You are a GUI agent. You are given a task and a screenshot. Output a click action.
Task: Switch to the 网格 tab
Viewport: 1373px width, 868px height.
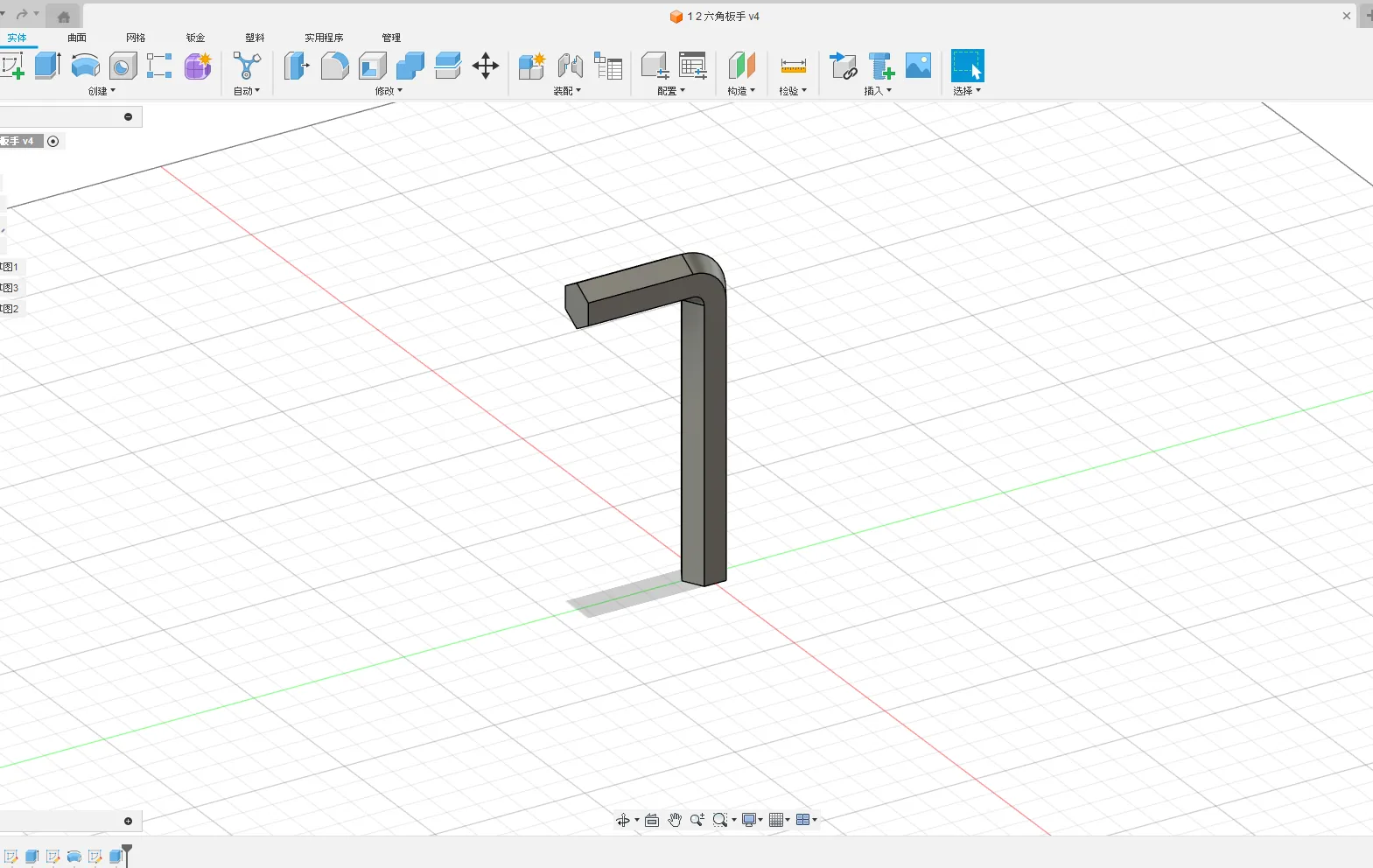pos(136,38)
